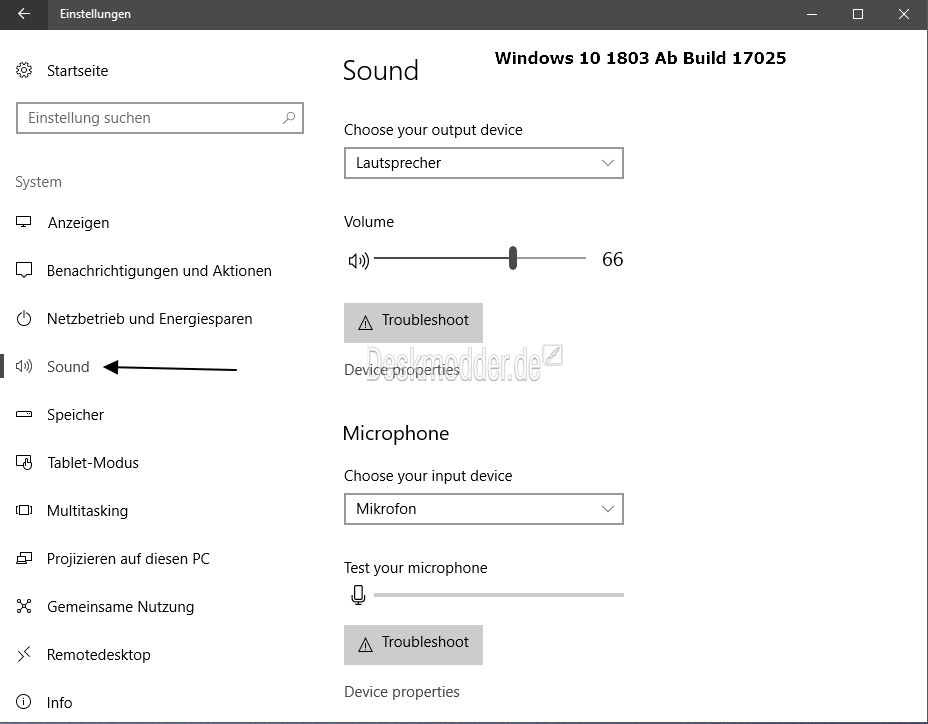
Task: Open Netzbetrieb und Energiesparen power icon
Action: [x=24, y=318]
